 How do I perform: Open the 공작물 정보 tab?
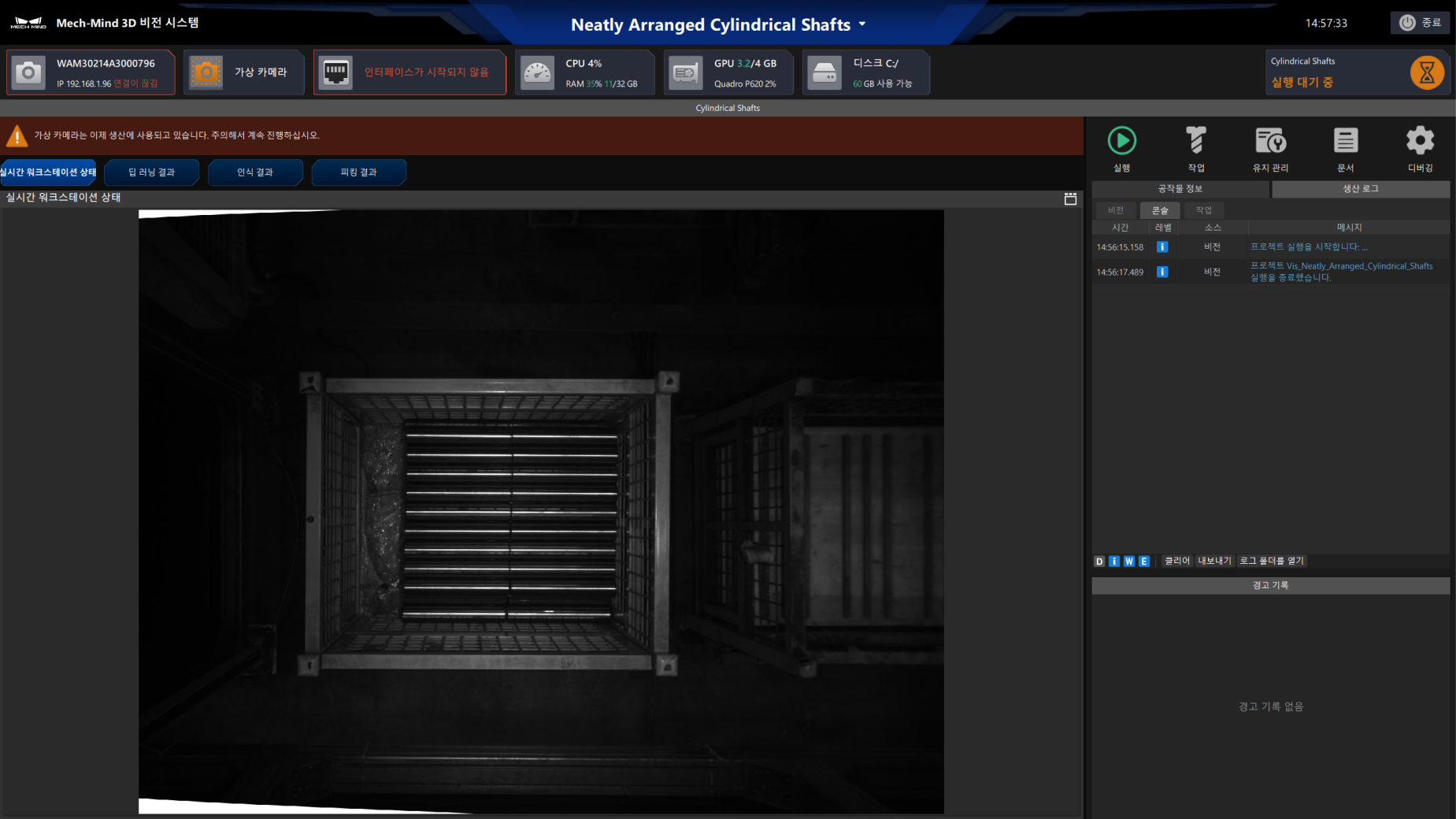1180,189
